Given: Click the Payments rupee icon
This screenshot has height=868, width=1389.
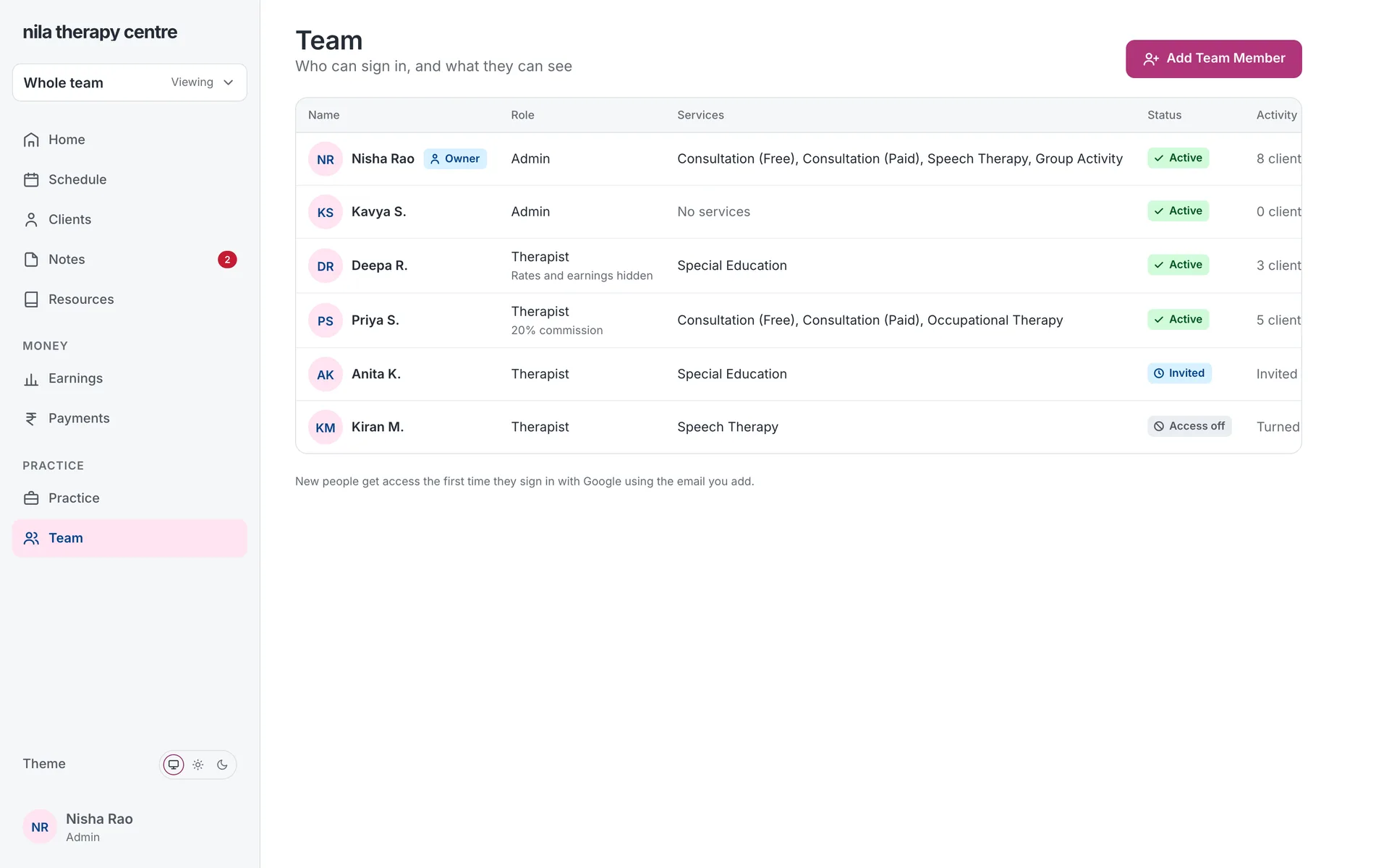Looking at the screenshot, I should point(31,419).
